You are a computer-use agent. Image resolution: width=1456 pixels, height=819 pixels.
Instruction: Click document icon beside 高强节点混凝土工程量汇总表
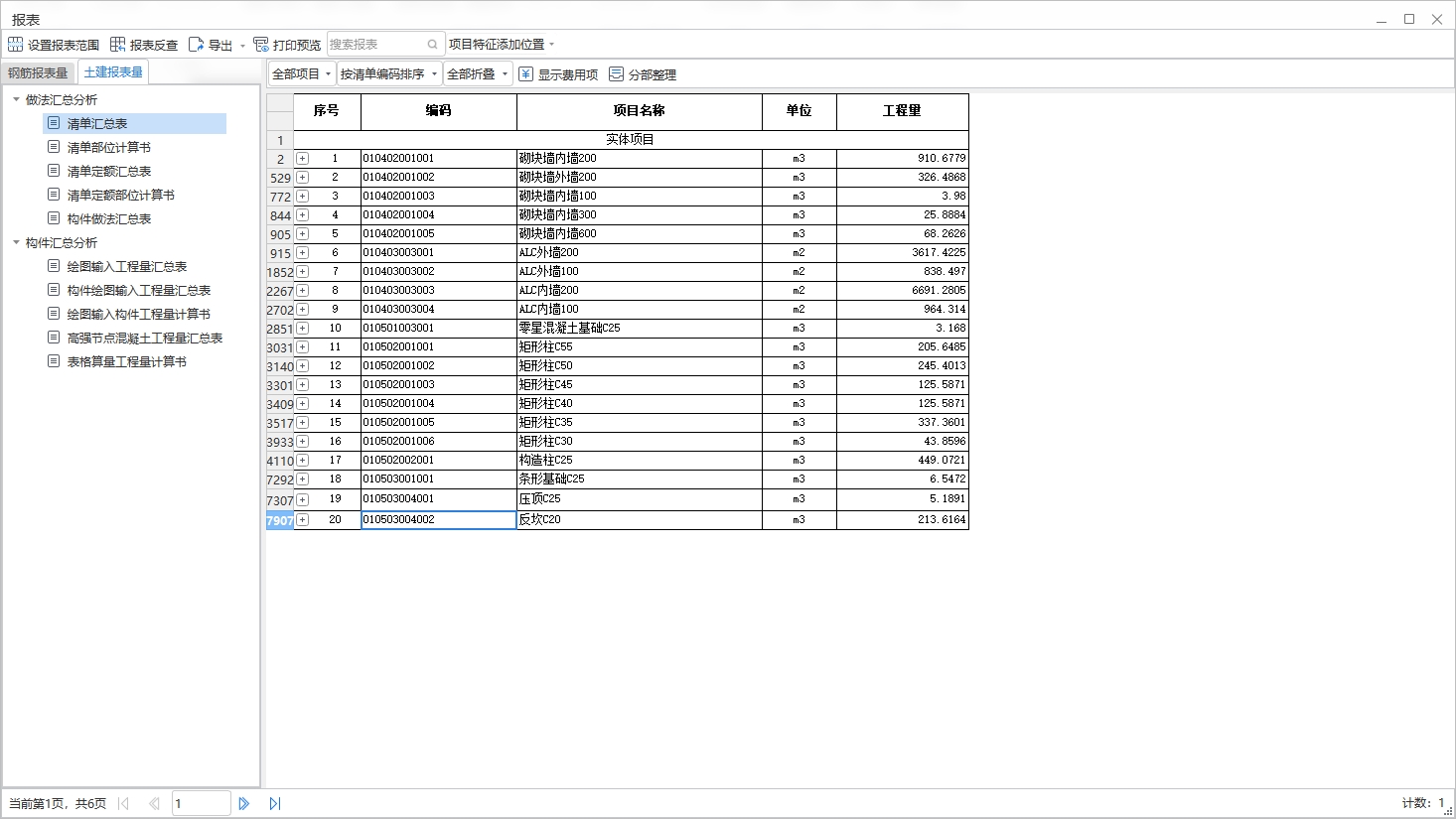coord(54,338)
